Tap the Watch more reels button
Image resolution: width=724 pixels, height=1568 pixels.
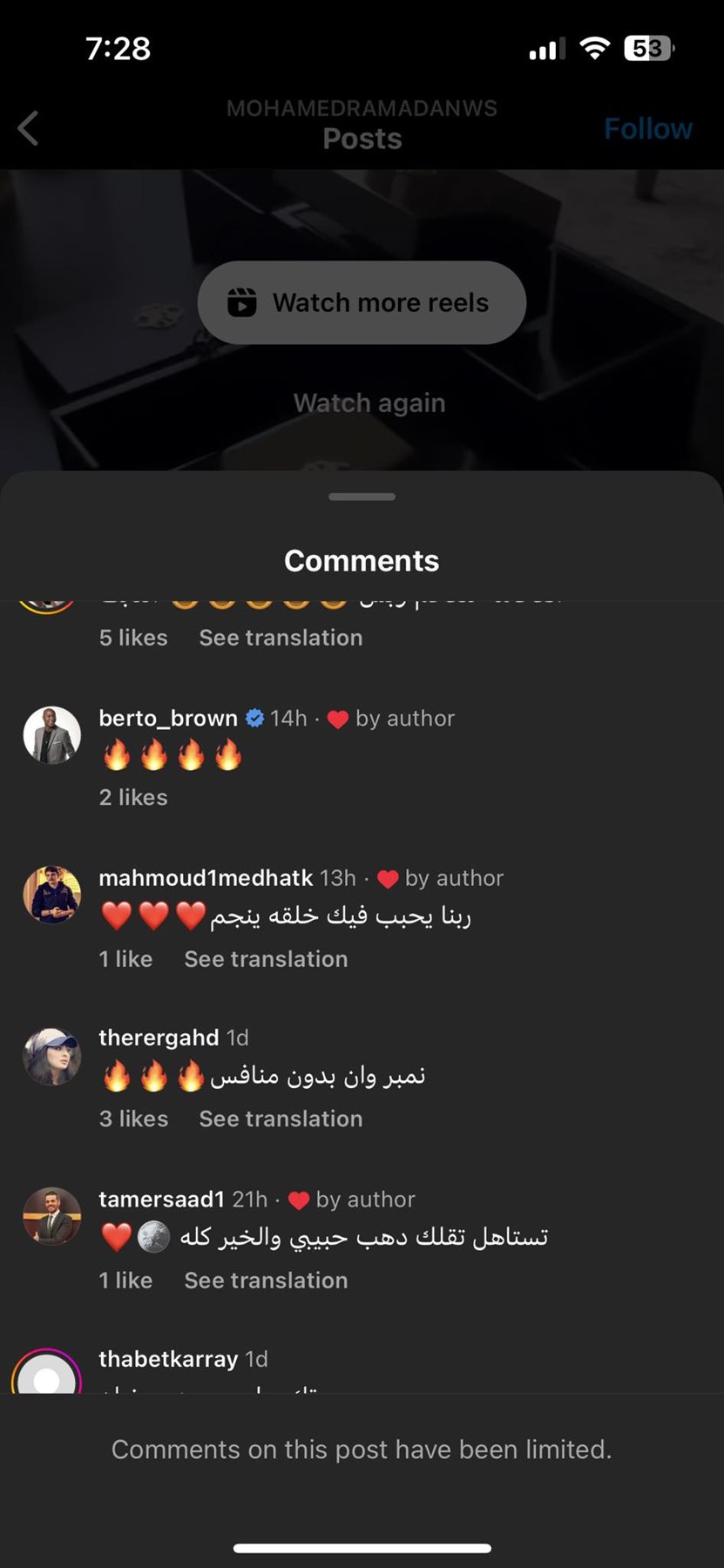click(x=362, y=302)
